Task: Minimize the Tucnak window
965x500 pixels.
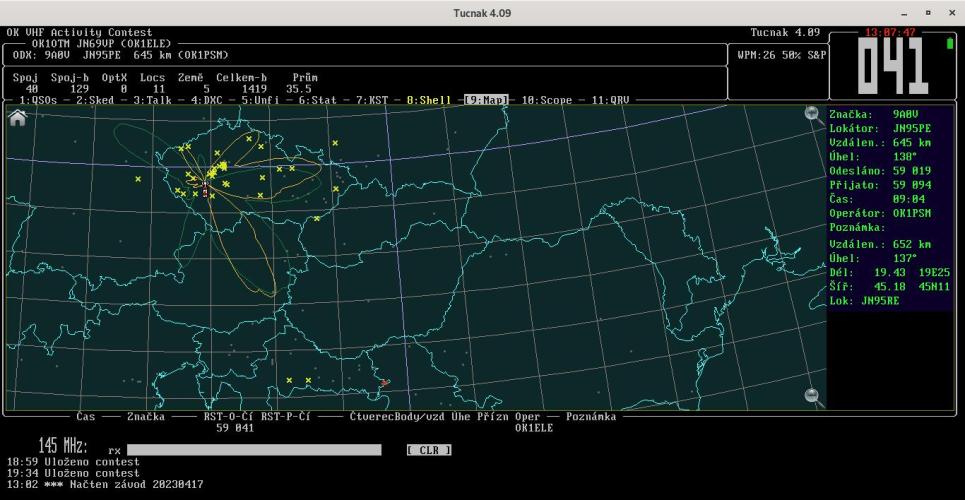Action: 903,13
